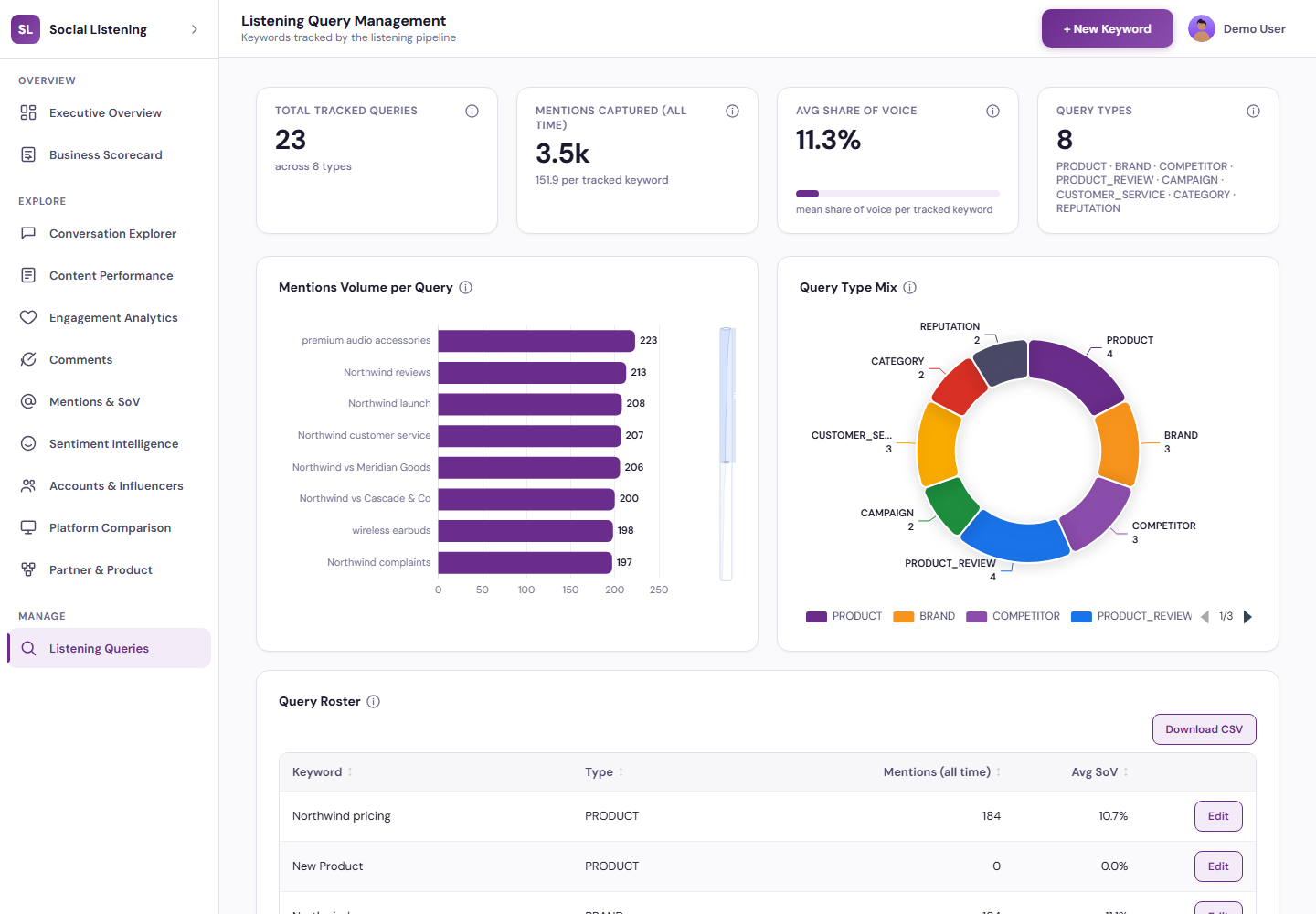
Task: Click the avg share of voice progress bar
Action: pyautogui.click(x=897, y=194)
